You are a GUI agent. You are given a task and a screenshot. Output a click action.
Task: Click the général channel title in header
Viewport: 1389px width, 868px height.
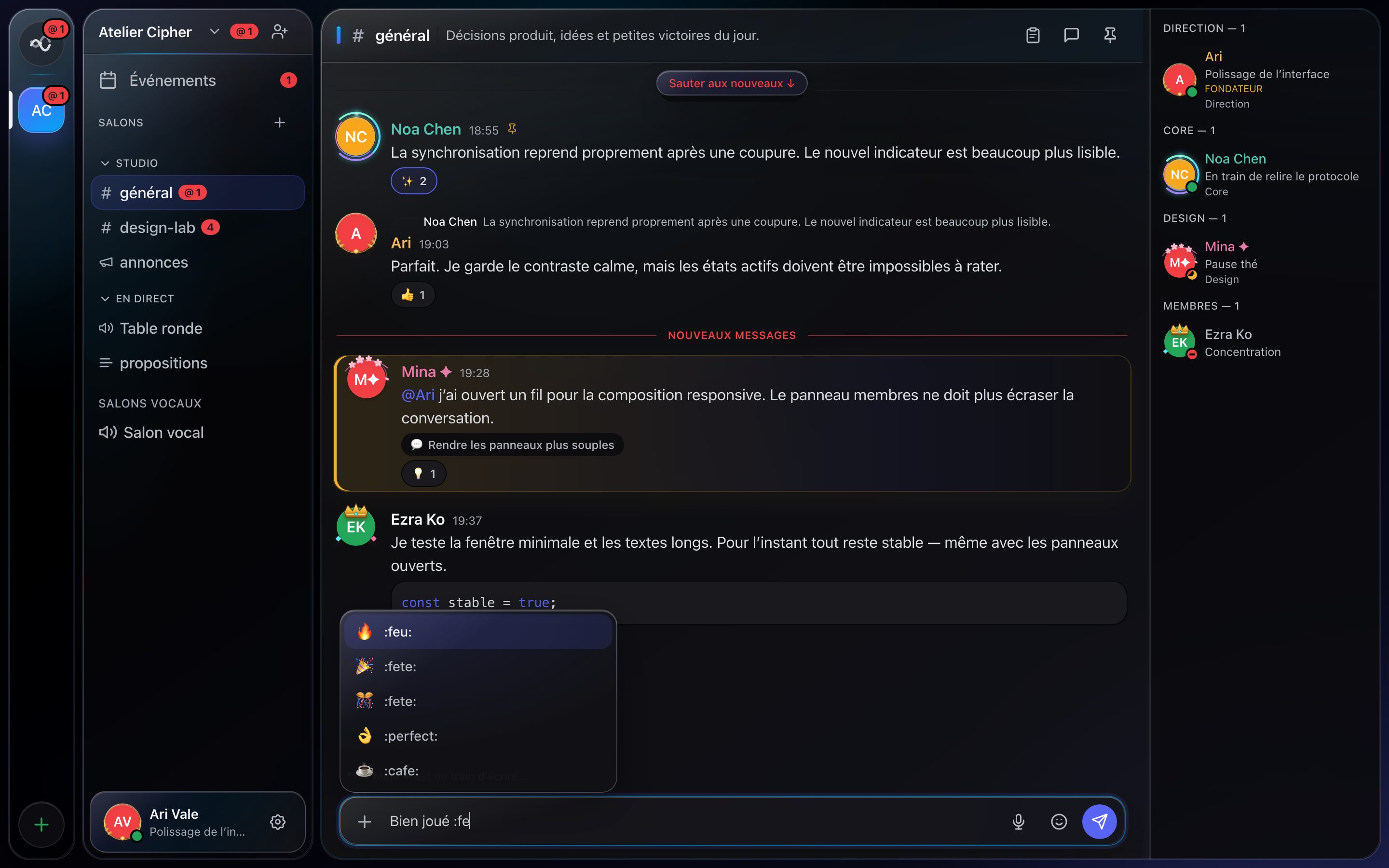(402, 35)
